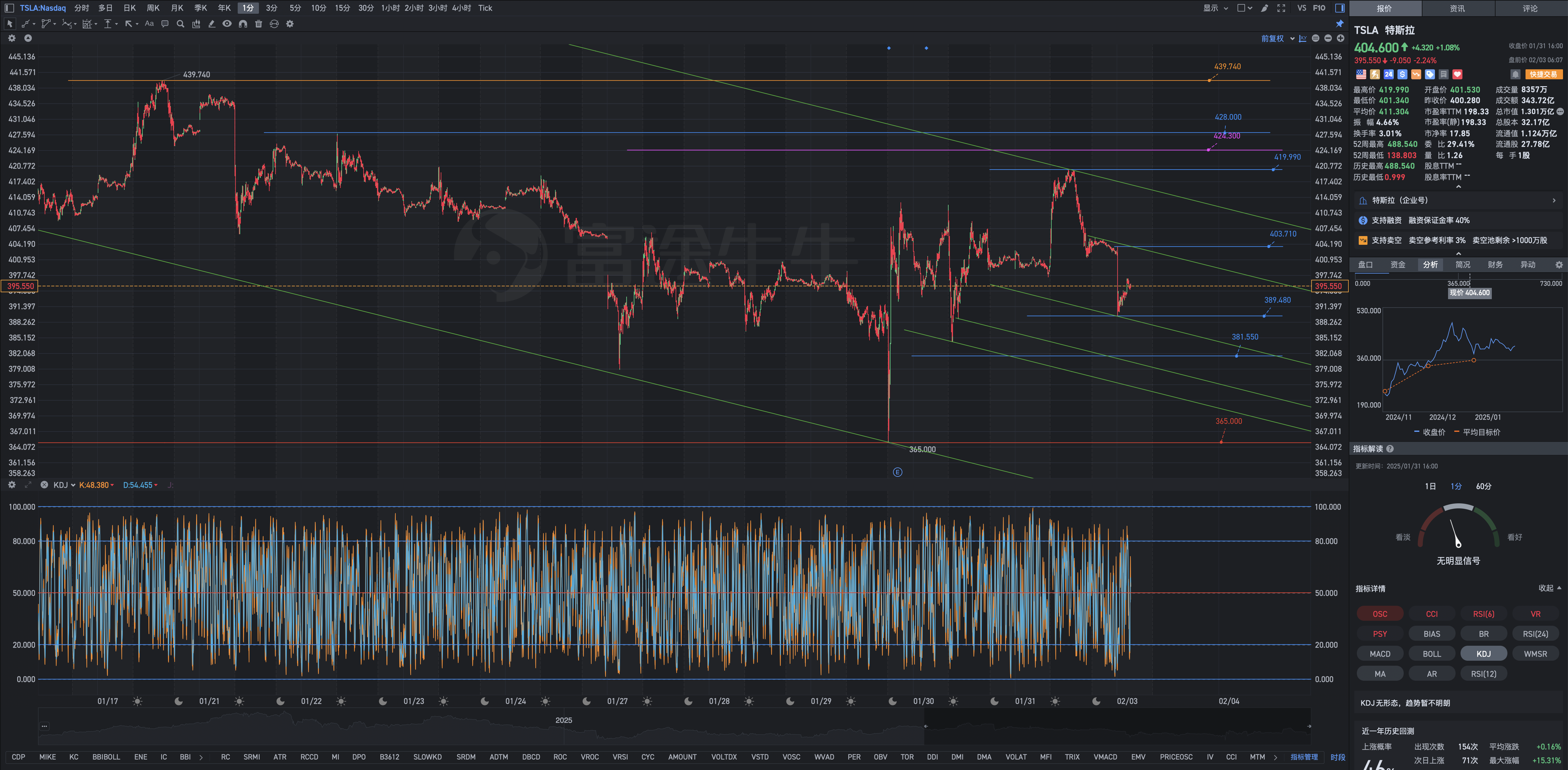Click the sync drawings icon
Viewport: 1568px width, 770px height.
pos(275,24)
